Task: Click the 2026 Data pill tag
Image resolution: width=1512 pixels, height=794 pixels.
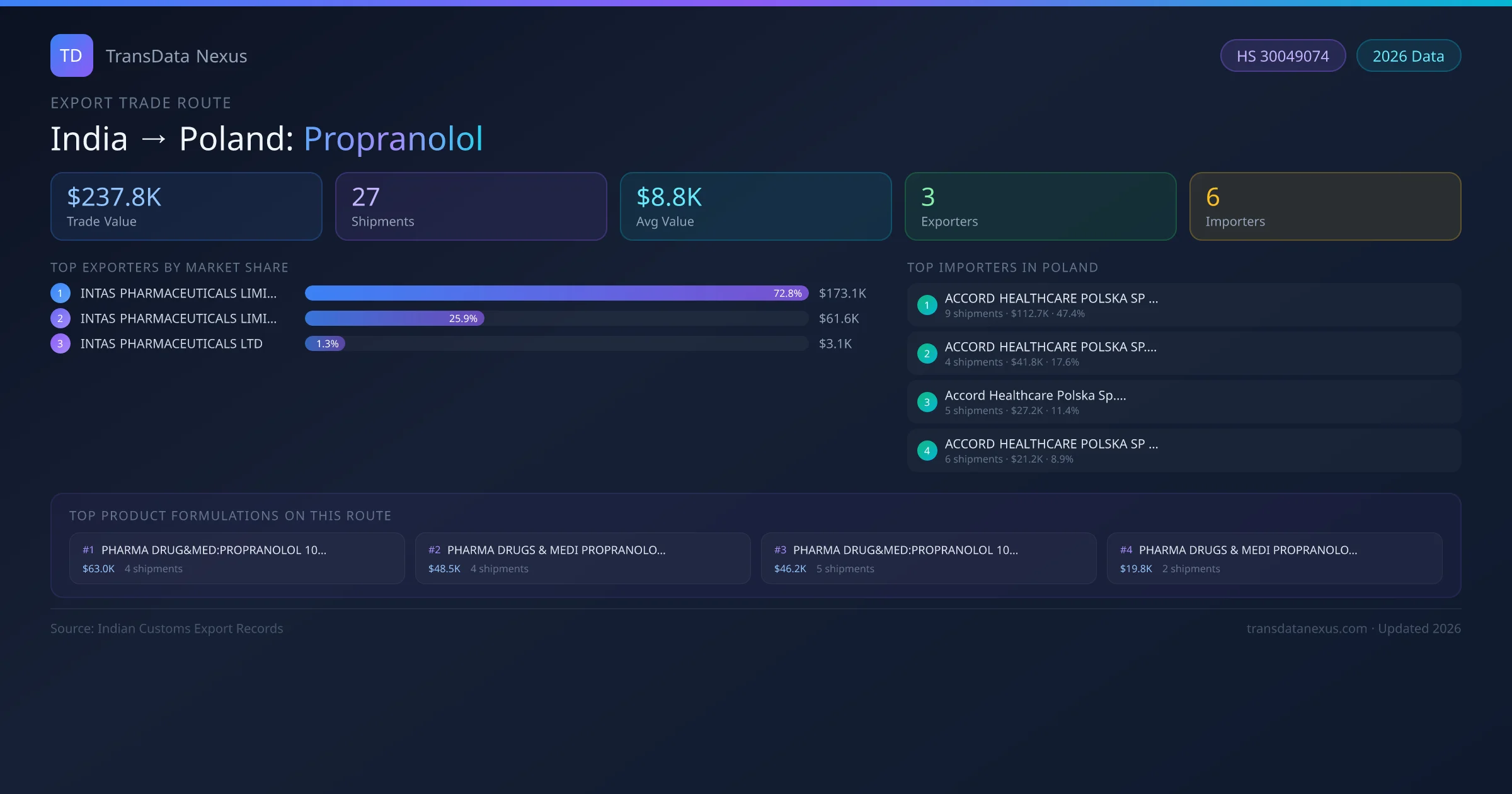Action: (1408, 56)
